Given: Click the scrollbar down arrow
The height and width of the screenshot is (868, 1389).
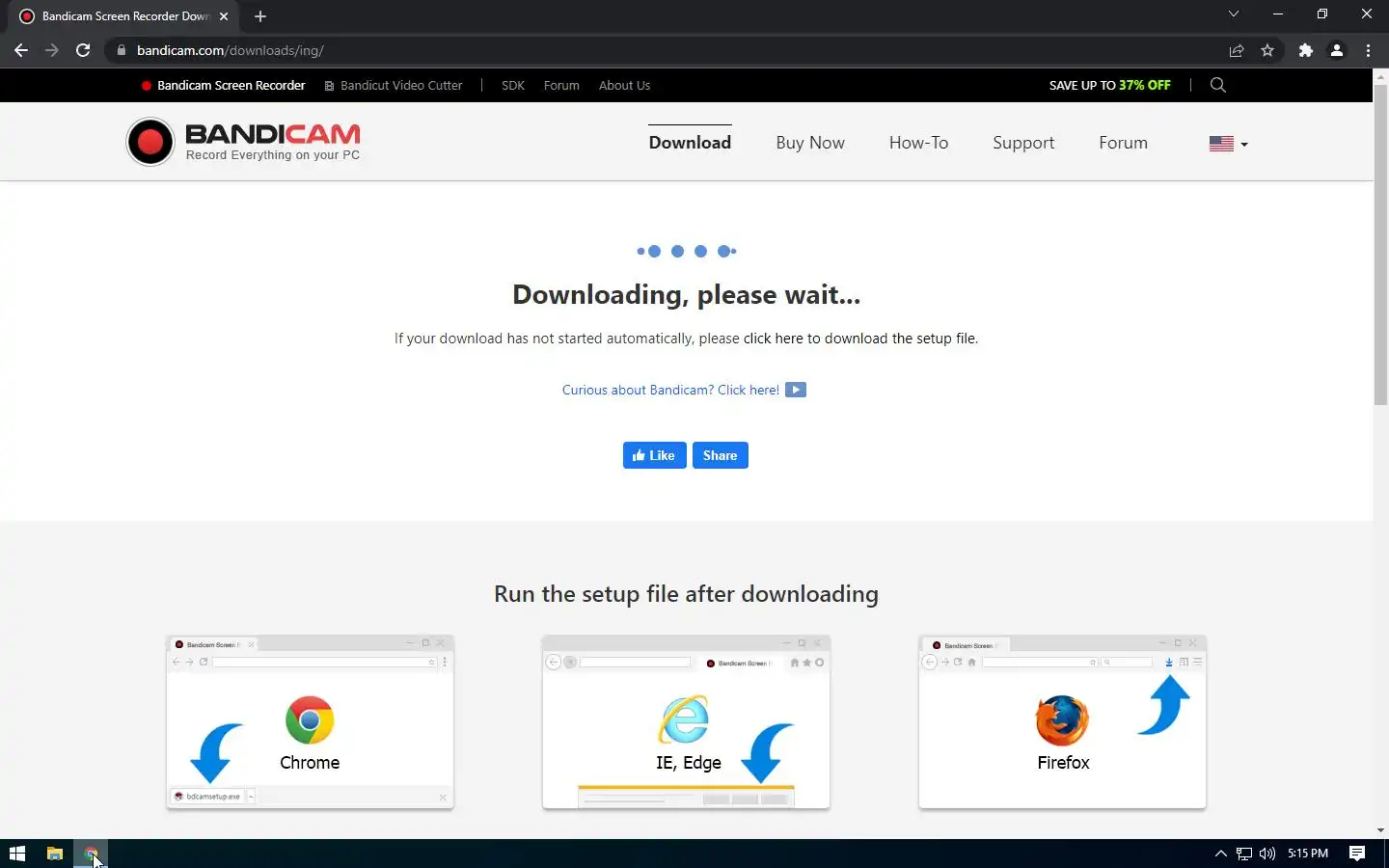Looking at the screenshot, I should click(1380, 830).
